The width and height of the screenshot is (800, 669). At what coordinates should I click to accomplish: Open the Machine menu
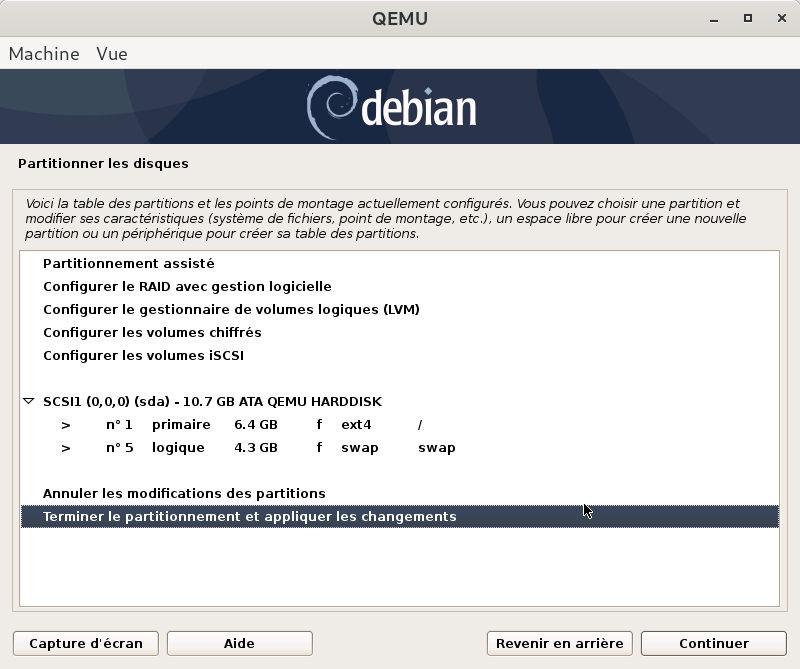pos(44,54)
